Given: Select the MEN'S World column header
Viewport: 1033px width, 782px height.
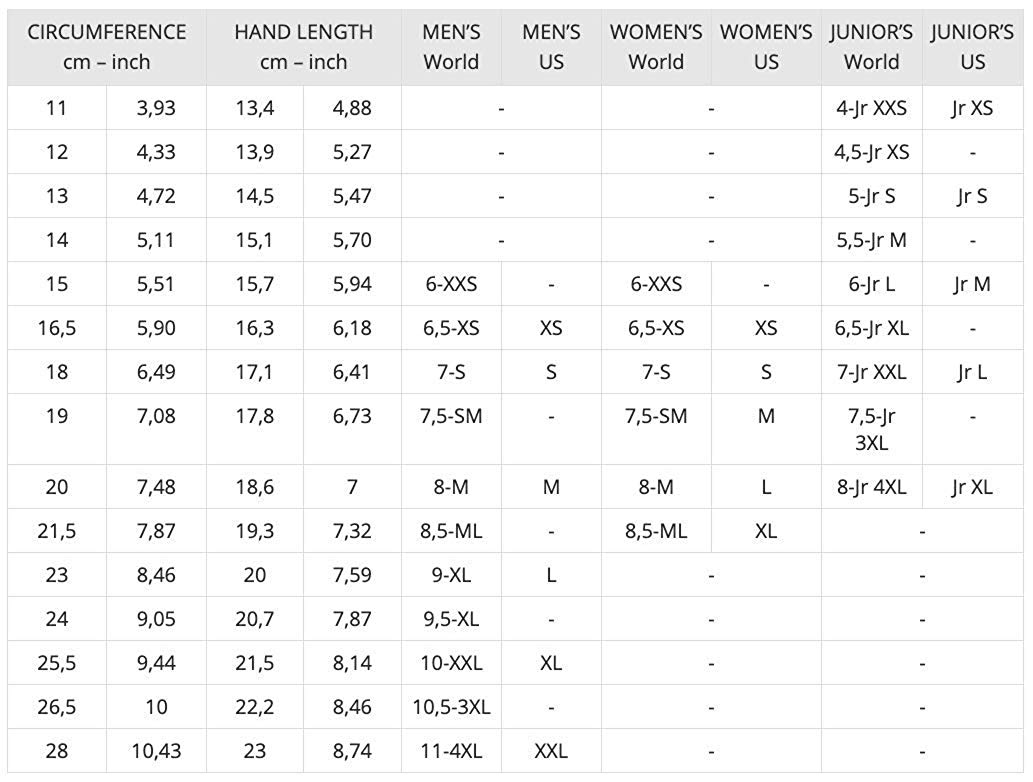Looking at the screenshot, I should click(x=451, y=47).
